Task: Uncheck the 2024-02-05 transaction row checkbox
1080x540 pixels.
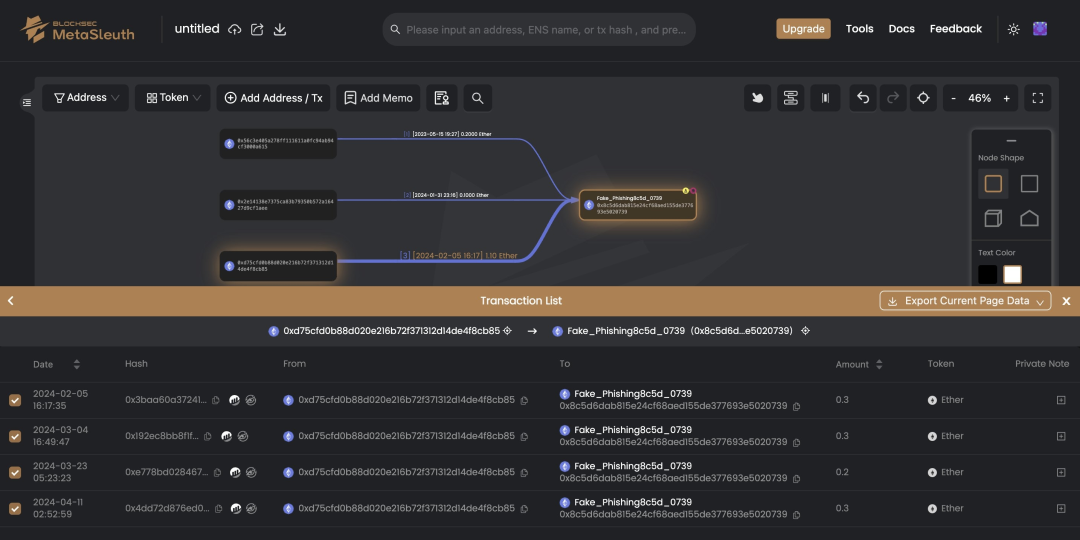Action: click(x=15, y=400)
